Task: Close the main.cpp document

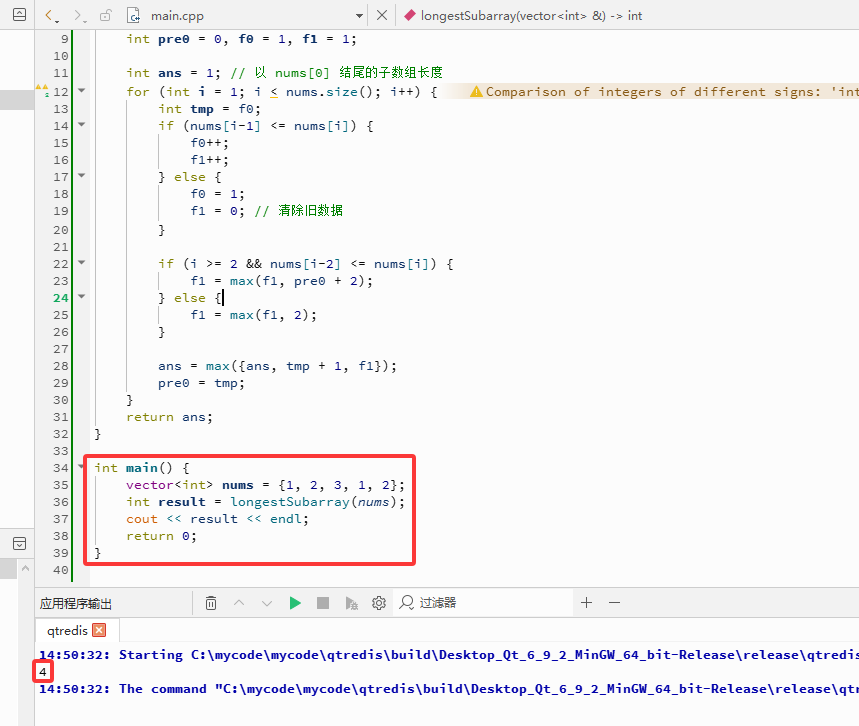Action: coord(382,15)
